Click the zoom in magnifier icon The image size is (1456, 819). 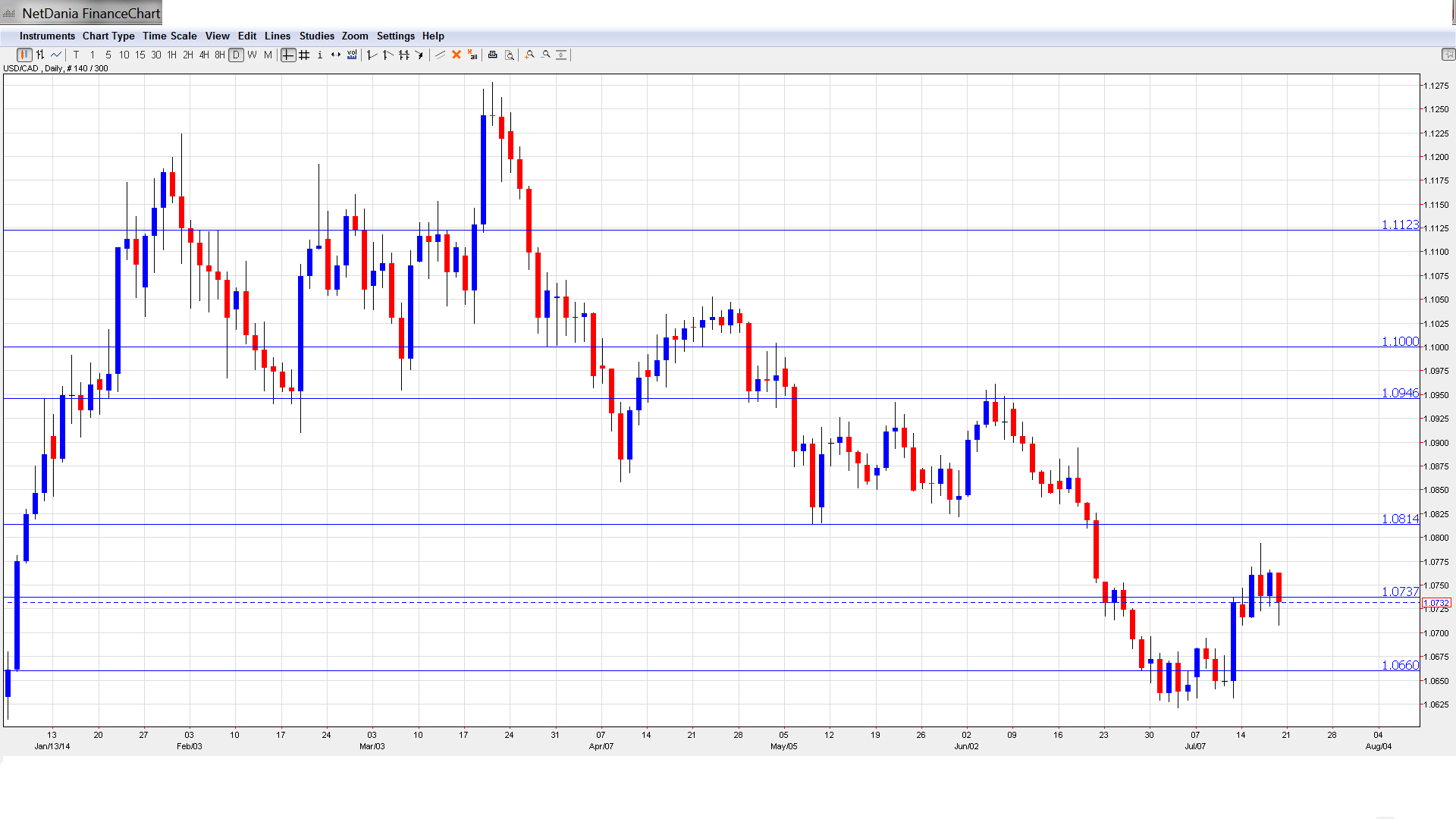click(530, 55)
